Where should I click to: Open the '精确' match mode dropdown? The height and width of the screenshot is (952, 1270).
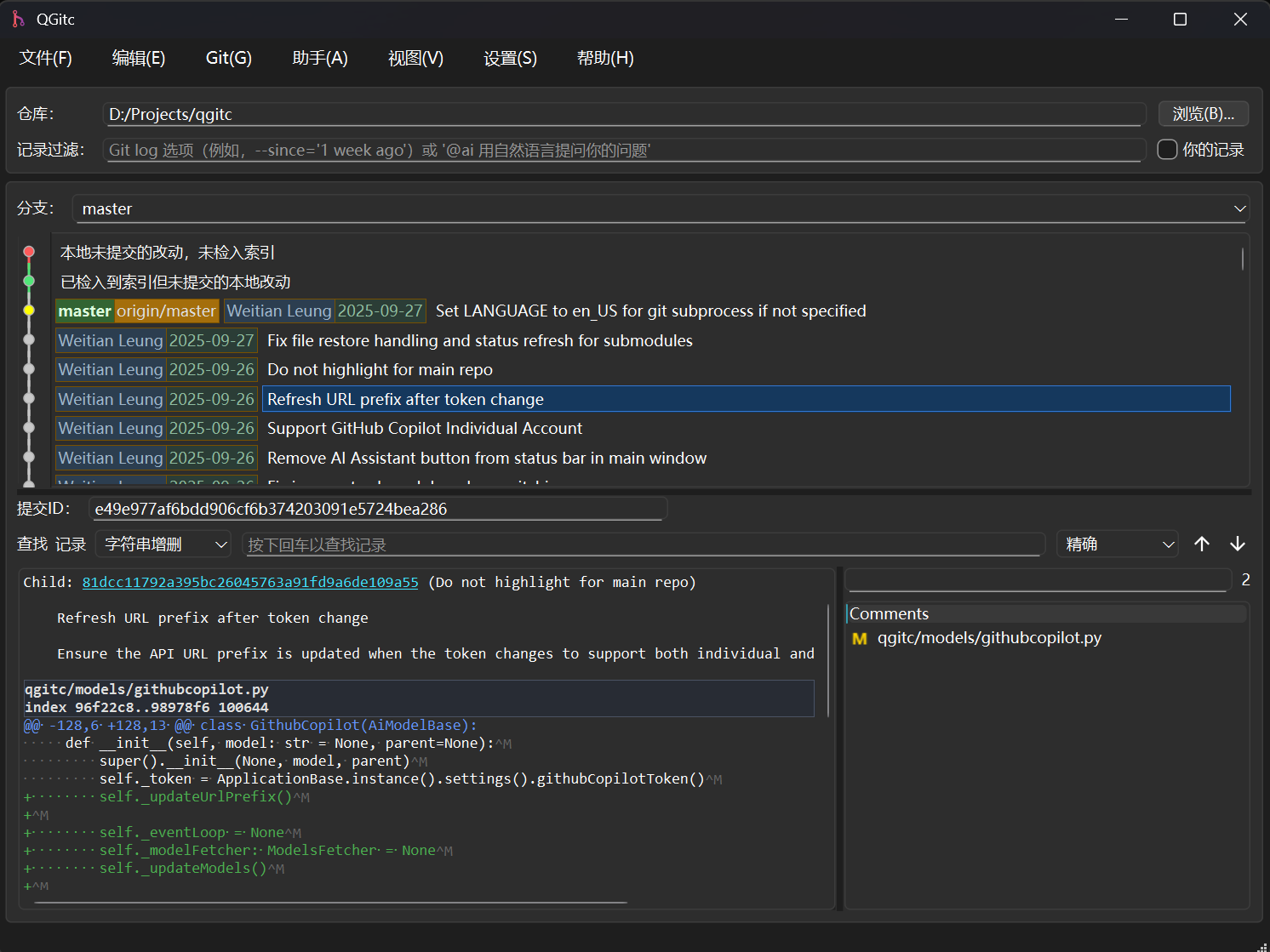1117,544
